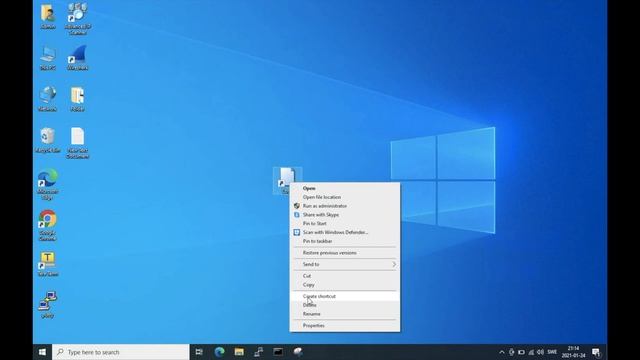Select the New Text Document desktop icon
Viewport: 640px width, 360px height.
tap(78, 143)
